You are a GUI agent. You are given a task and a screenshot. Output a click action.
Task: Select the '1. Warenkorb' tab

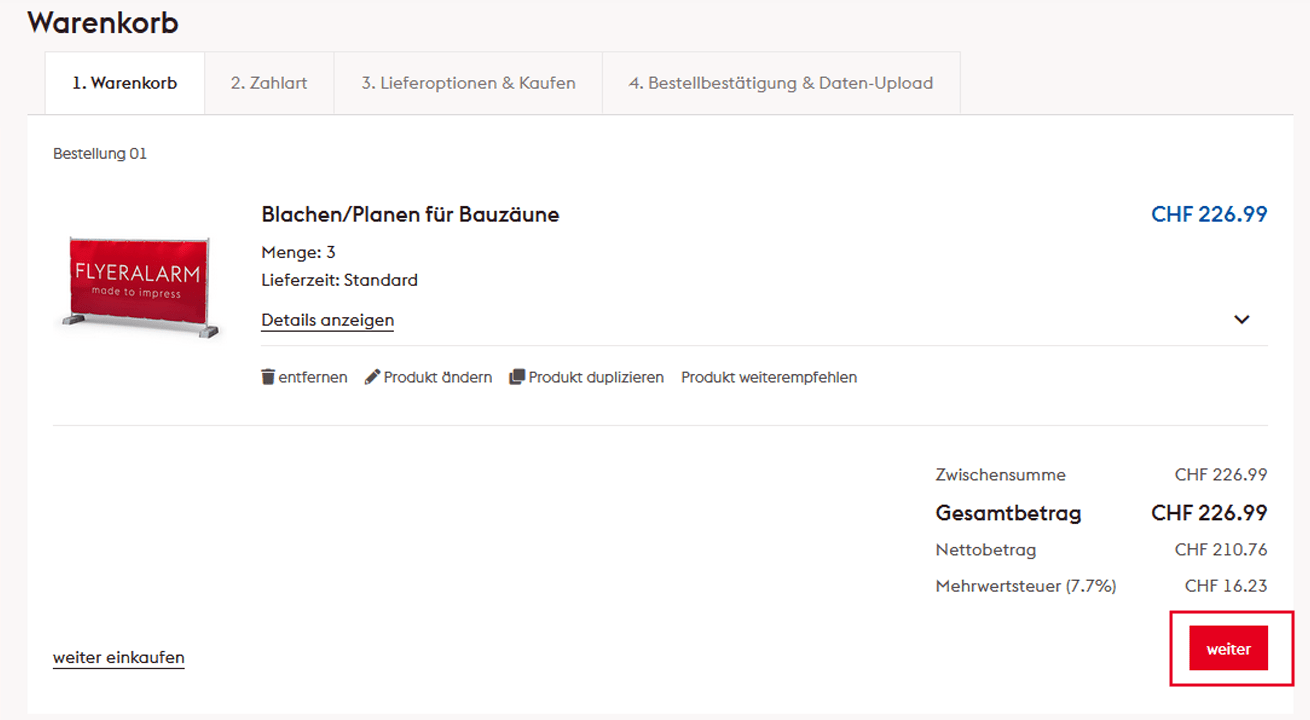click(124, 83)
